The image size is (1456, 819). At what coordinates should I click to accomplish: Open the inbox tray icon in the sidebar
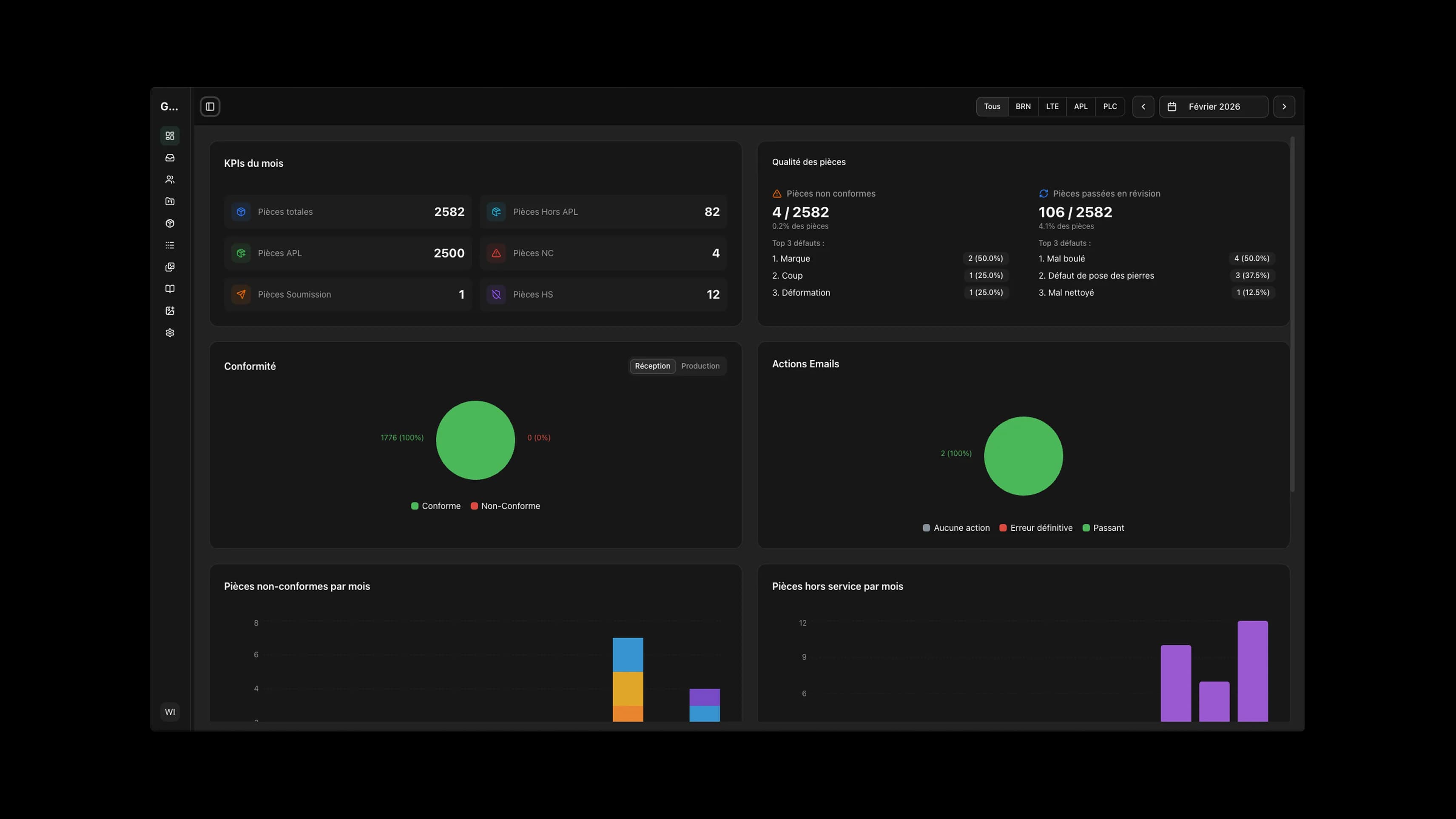(x=170, y=158)
